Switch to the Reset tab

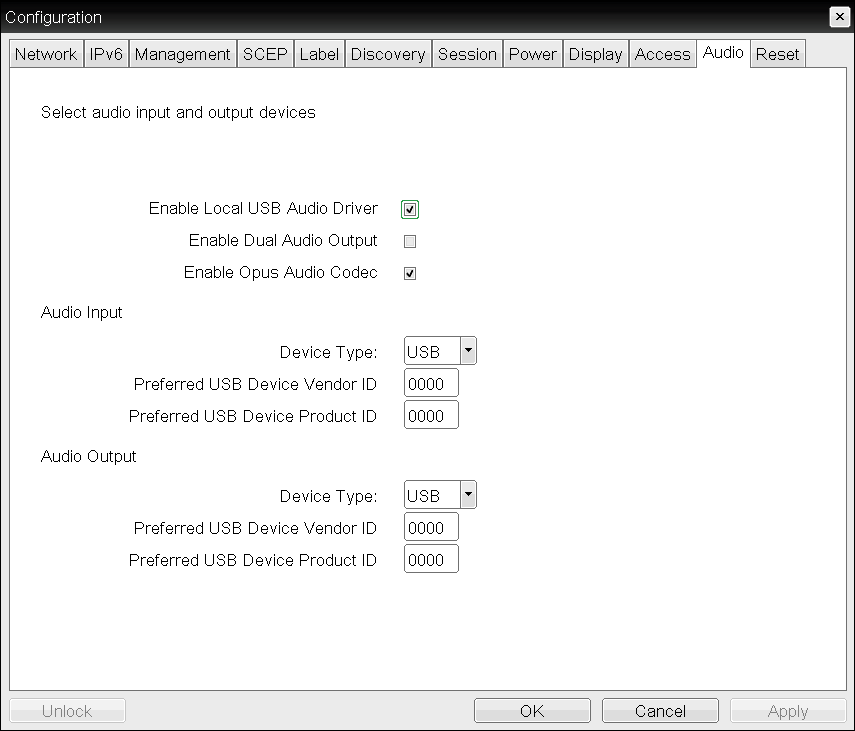pos(778,54)
